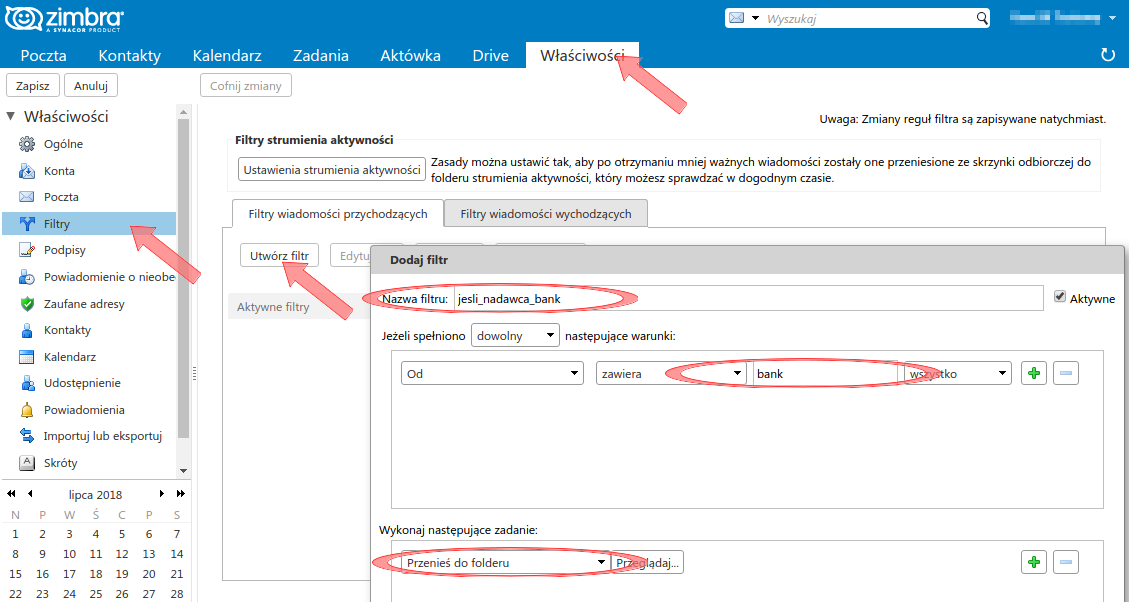The height and width of the screenshot is (602, 1129).
Task: Add an action with lower green plus
Action: point(1034,562)
